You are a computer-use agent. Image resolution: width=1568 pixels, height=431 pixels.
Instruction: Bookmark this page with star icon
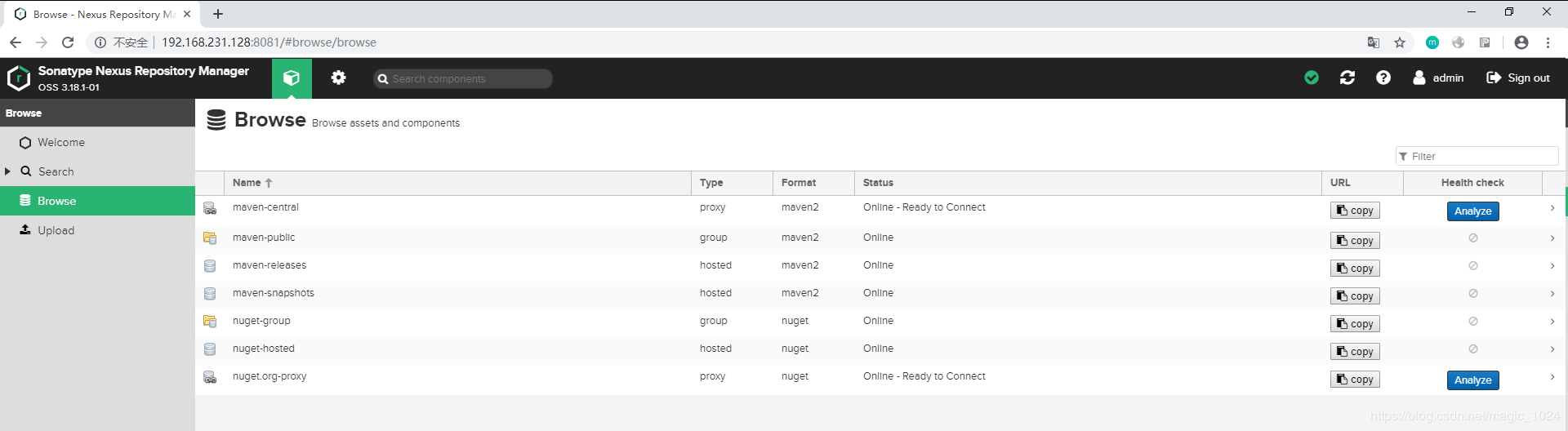1400,42
